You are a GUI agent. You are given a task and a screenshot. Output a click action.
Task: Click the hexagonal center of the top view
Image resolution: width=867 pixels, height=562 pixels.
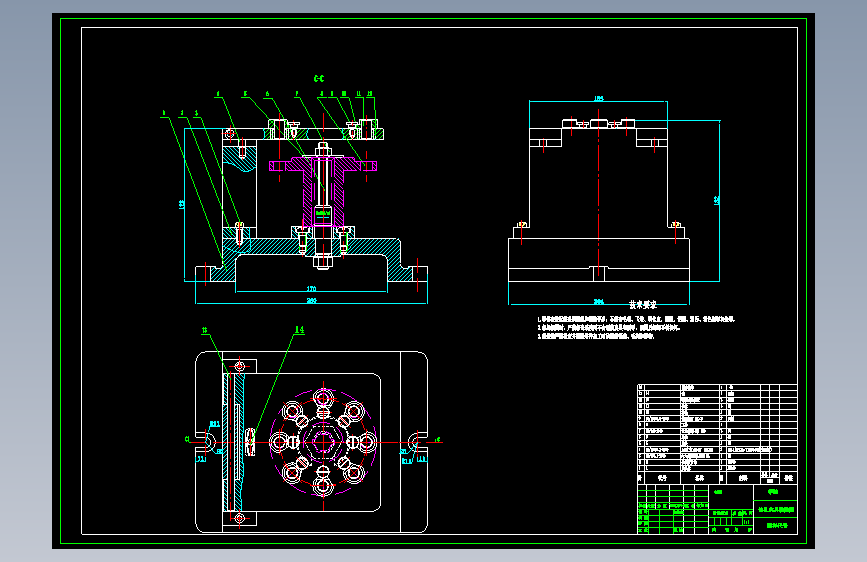point(323,442)
